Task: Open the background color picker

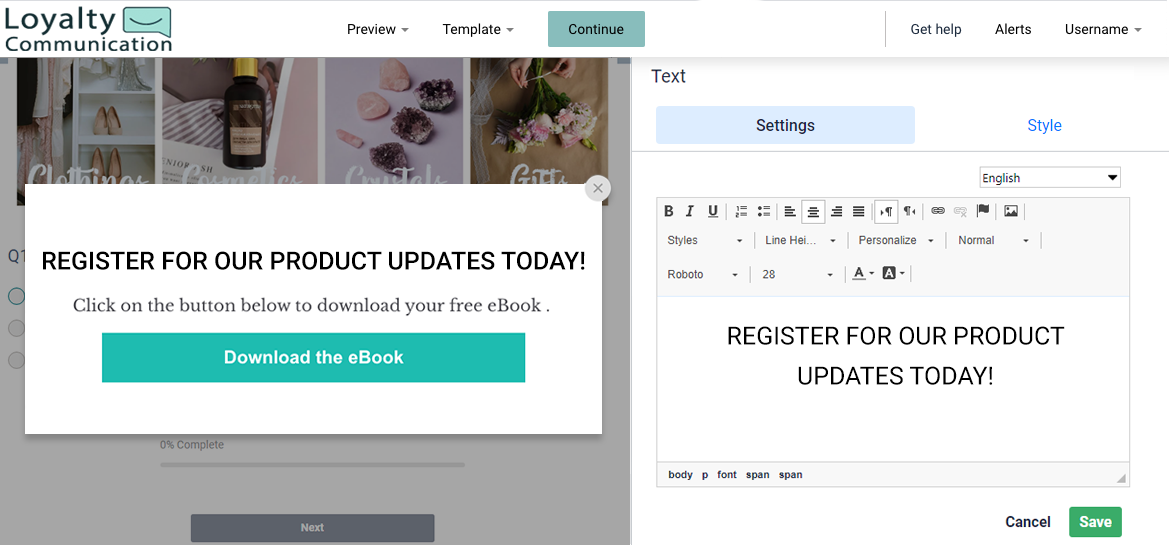Action: (x=893, y=274)
